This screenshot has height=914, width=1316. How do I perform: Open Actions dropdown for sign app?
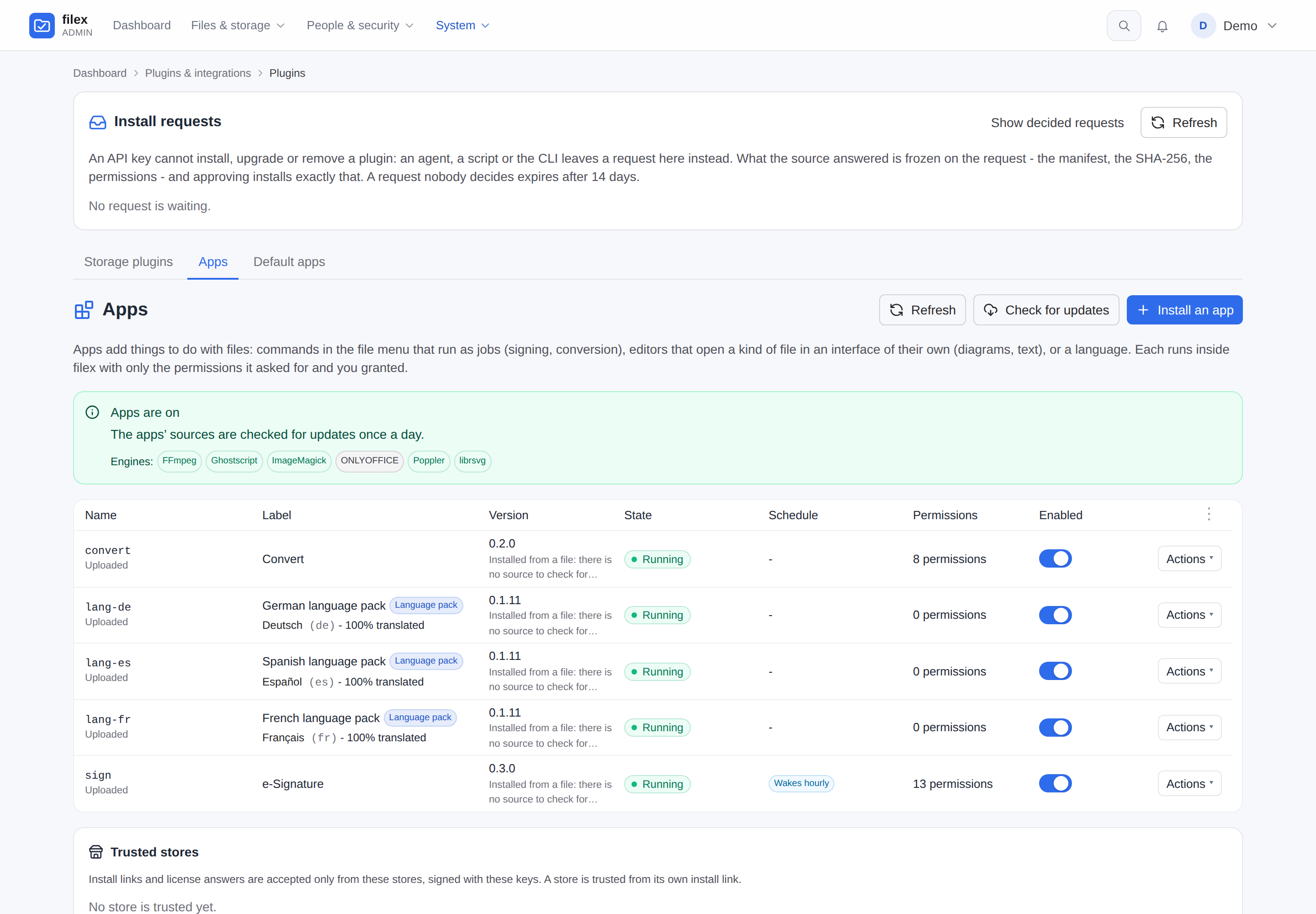tap(1189, 783)
